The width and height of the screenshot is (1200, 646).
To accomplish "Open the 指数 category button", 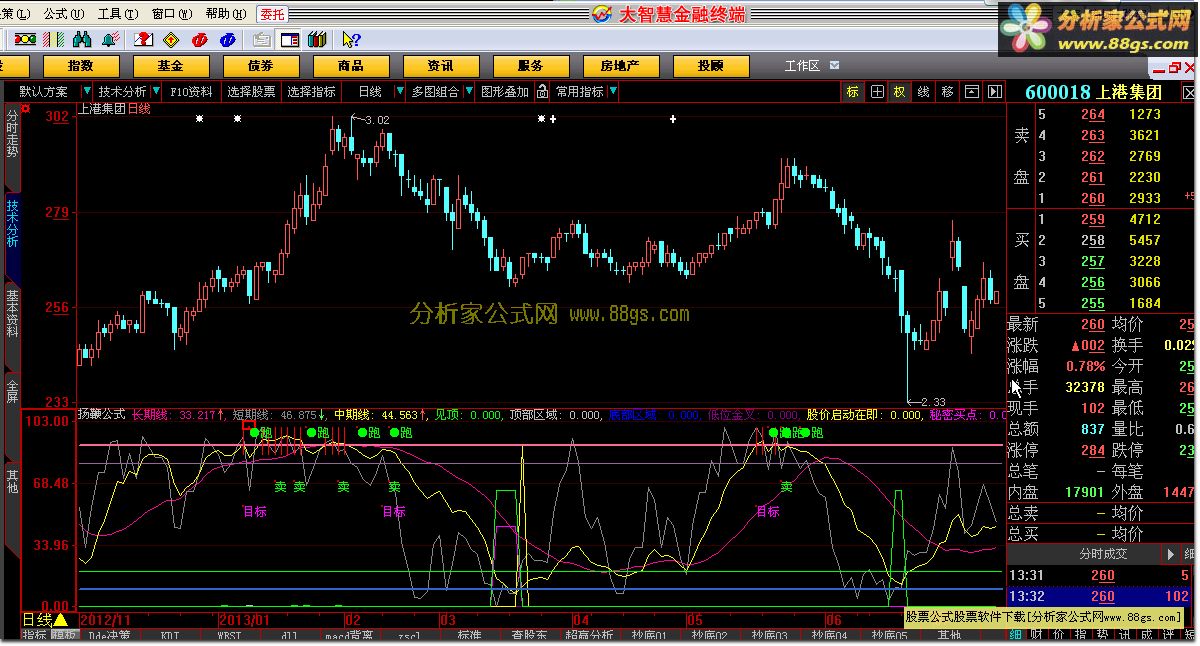I will (81, 66).
